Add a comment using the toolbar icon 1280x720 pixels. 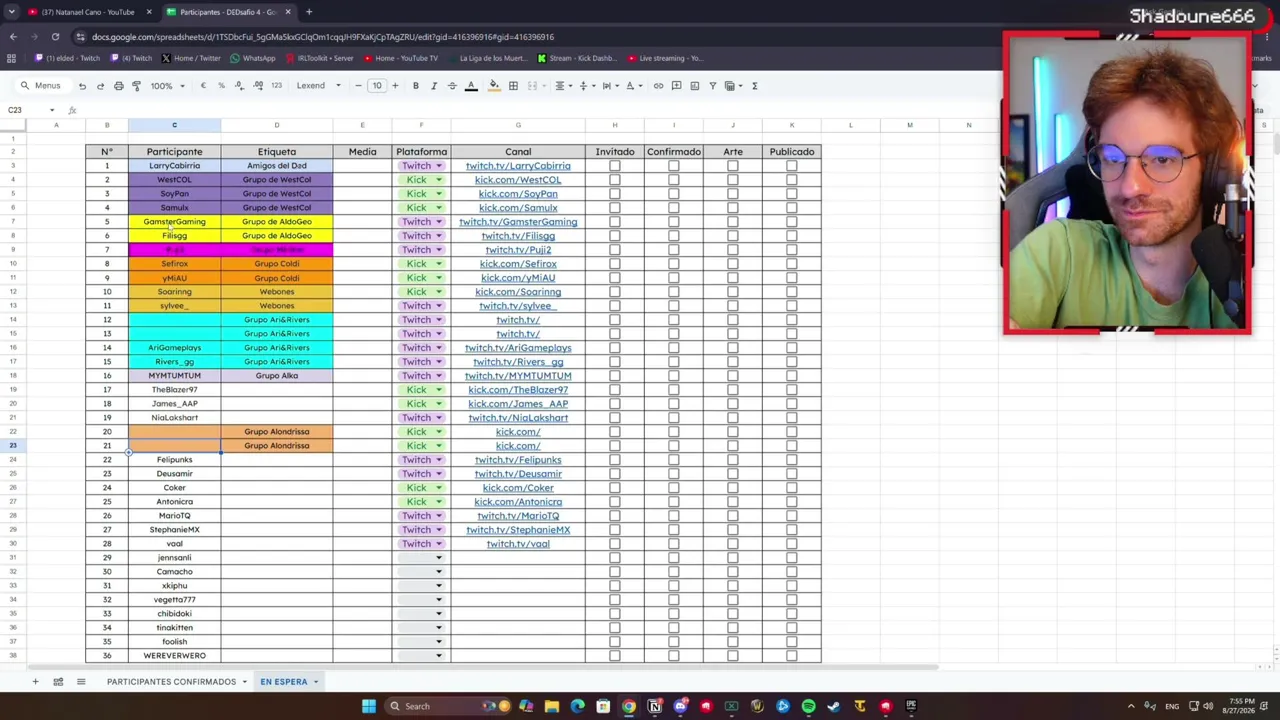[x=676, y=86]
